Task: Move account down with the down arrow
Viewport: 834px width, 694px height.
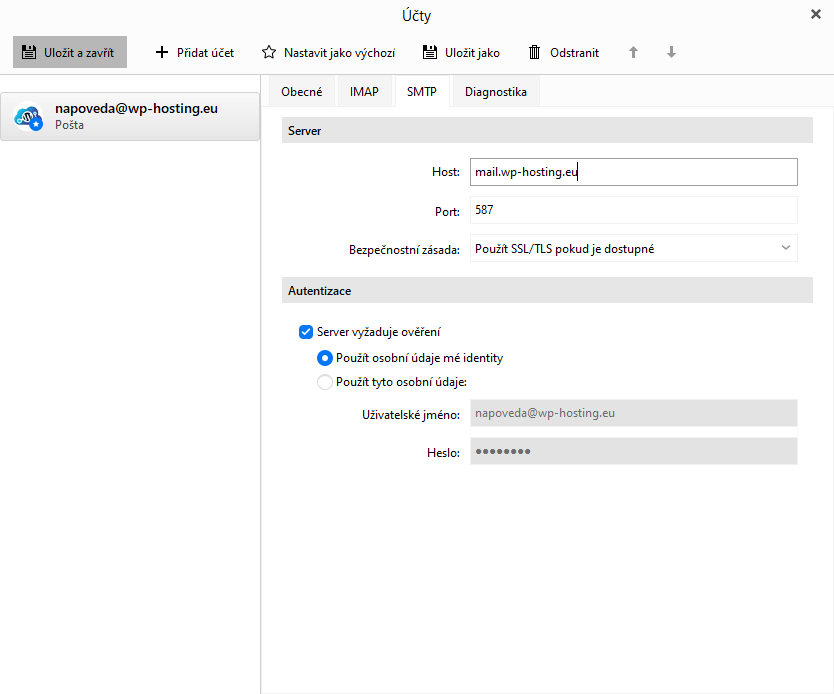Action: [x=671, y=52]
